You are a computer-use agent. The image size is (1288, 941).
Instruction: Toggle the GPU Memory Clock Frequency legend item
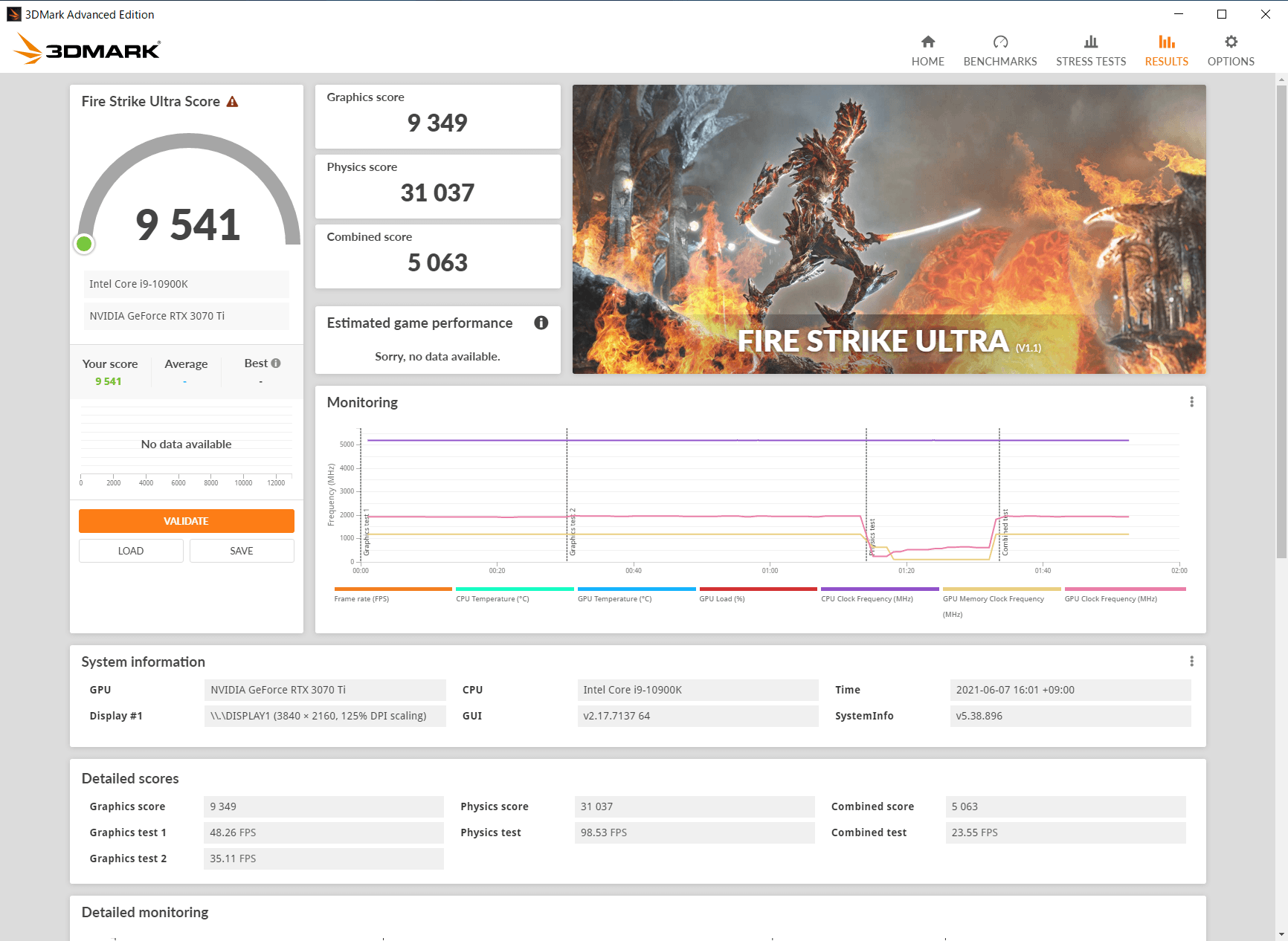tap(1002, 602)
